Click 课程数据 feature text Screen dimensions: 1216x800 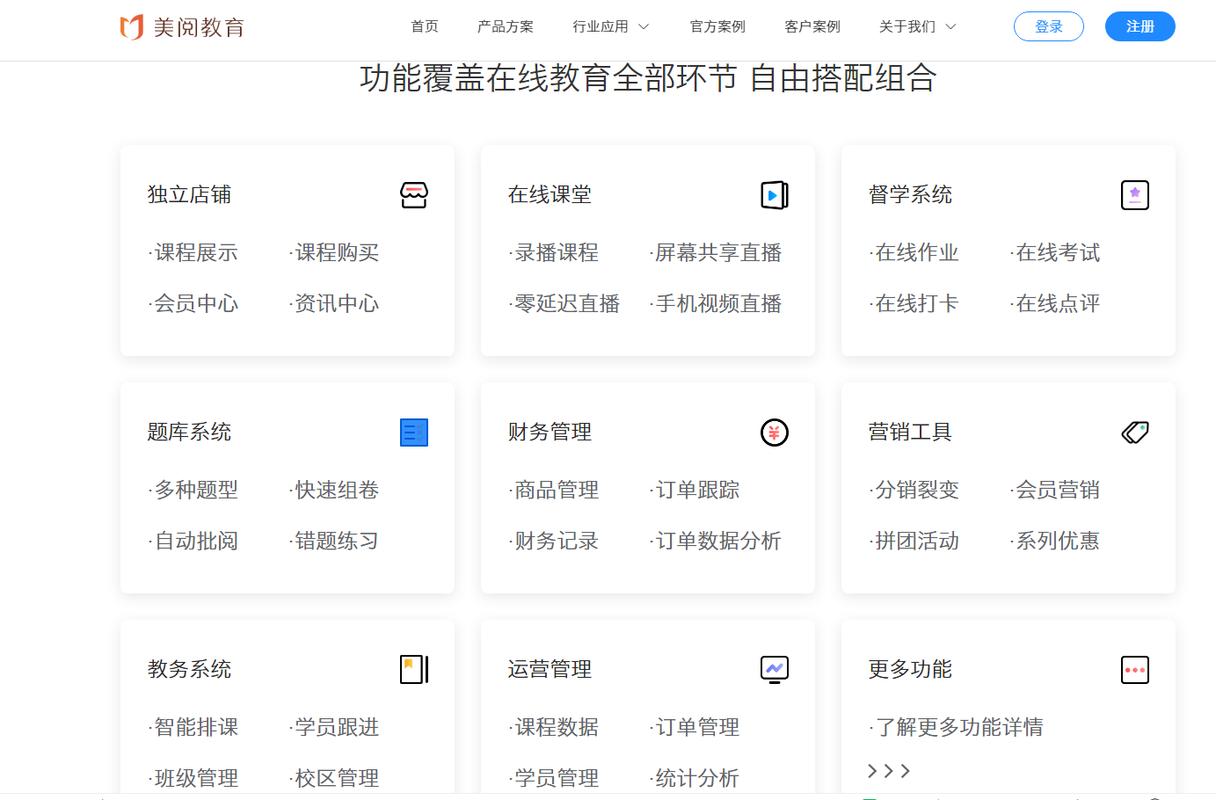[x=554, y=727]
